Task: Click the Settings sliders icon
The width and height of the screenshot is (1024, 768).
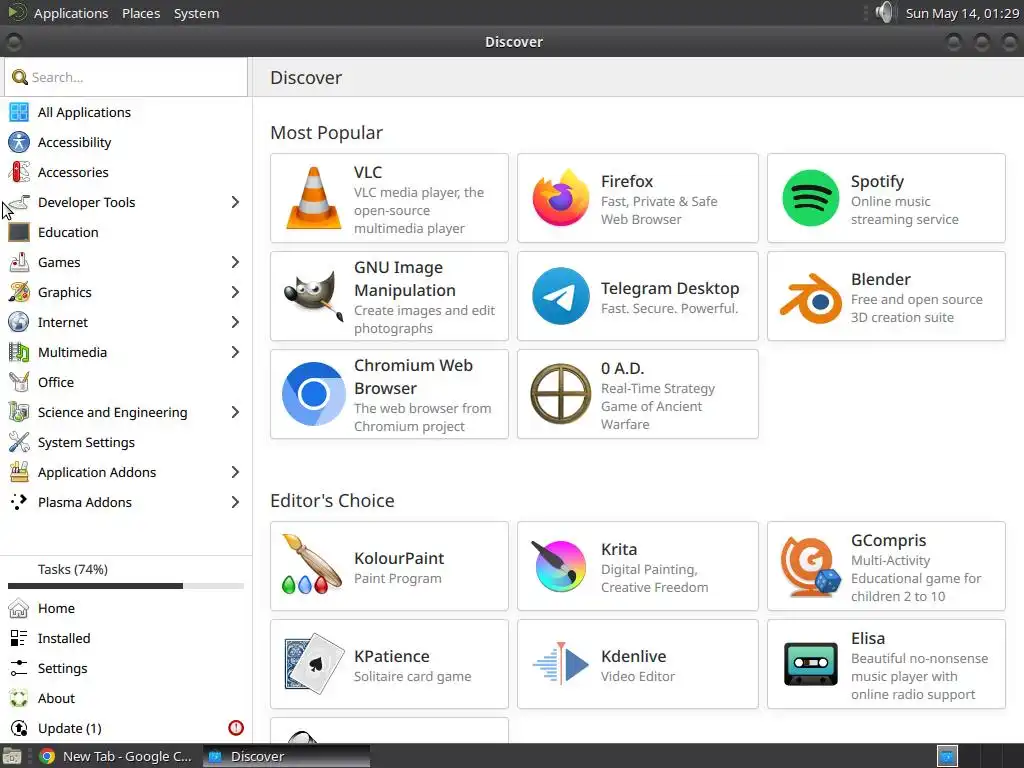Action: click(19, 668)
